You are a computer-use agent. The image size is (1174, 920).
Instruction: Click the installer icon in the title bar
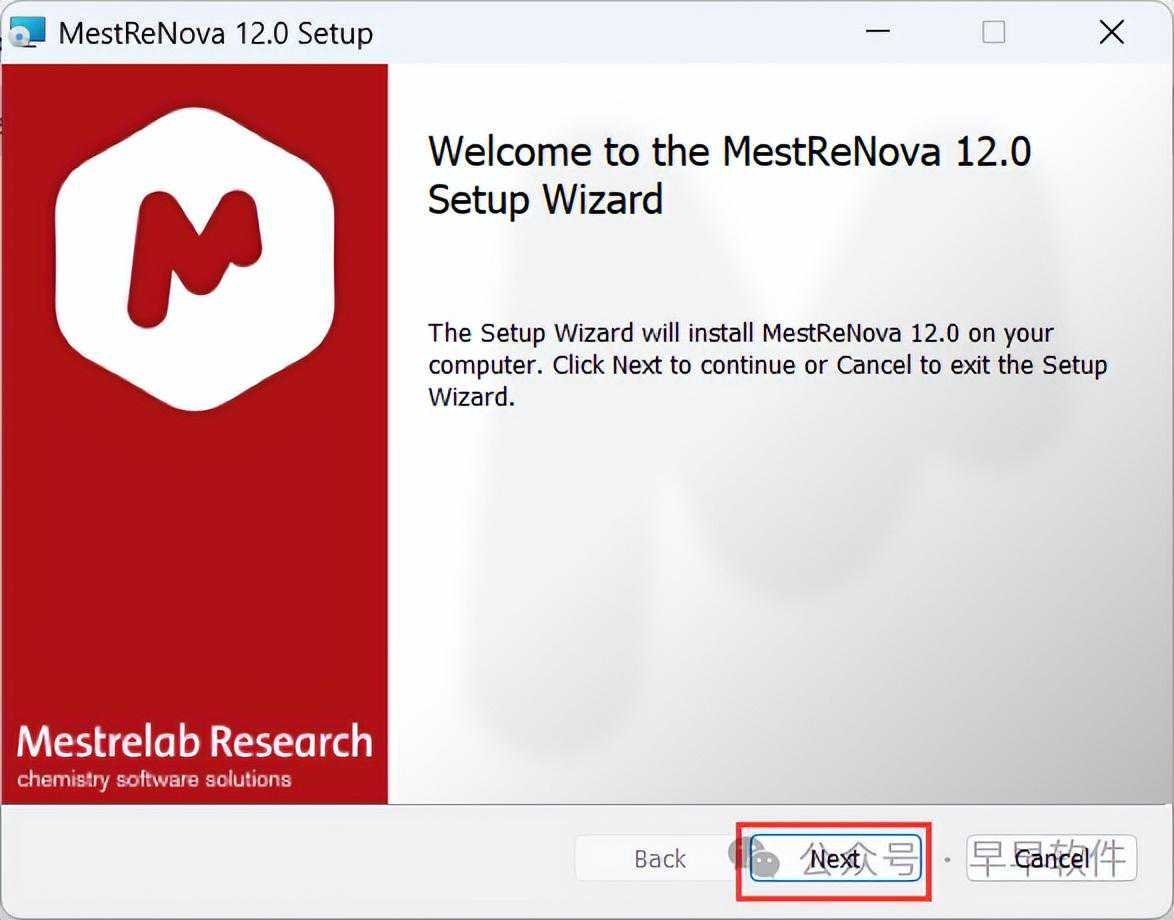click(x=26, y=33)
